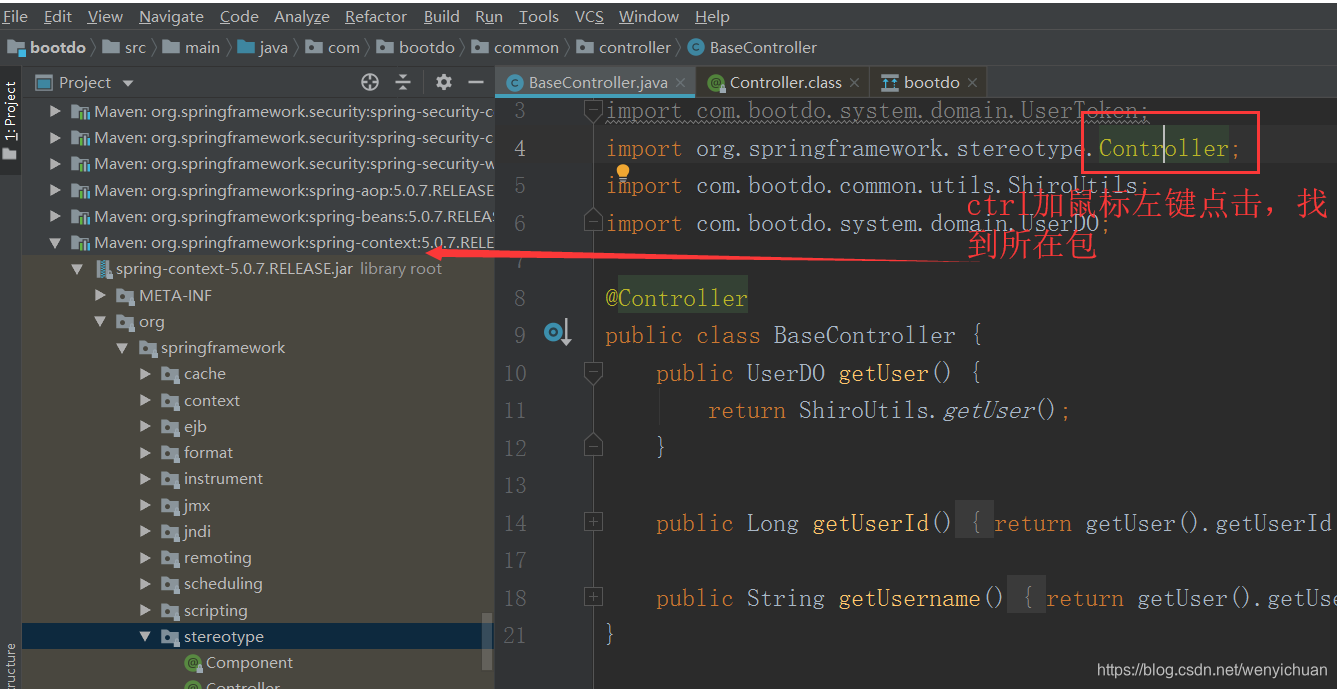Screen dimensions: 1337x689
Task: Open the Window menu
Action: (649, 17)
